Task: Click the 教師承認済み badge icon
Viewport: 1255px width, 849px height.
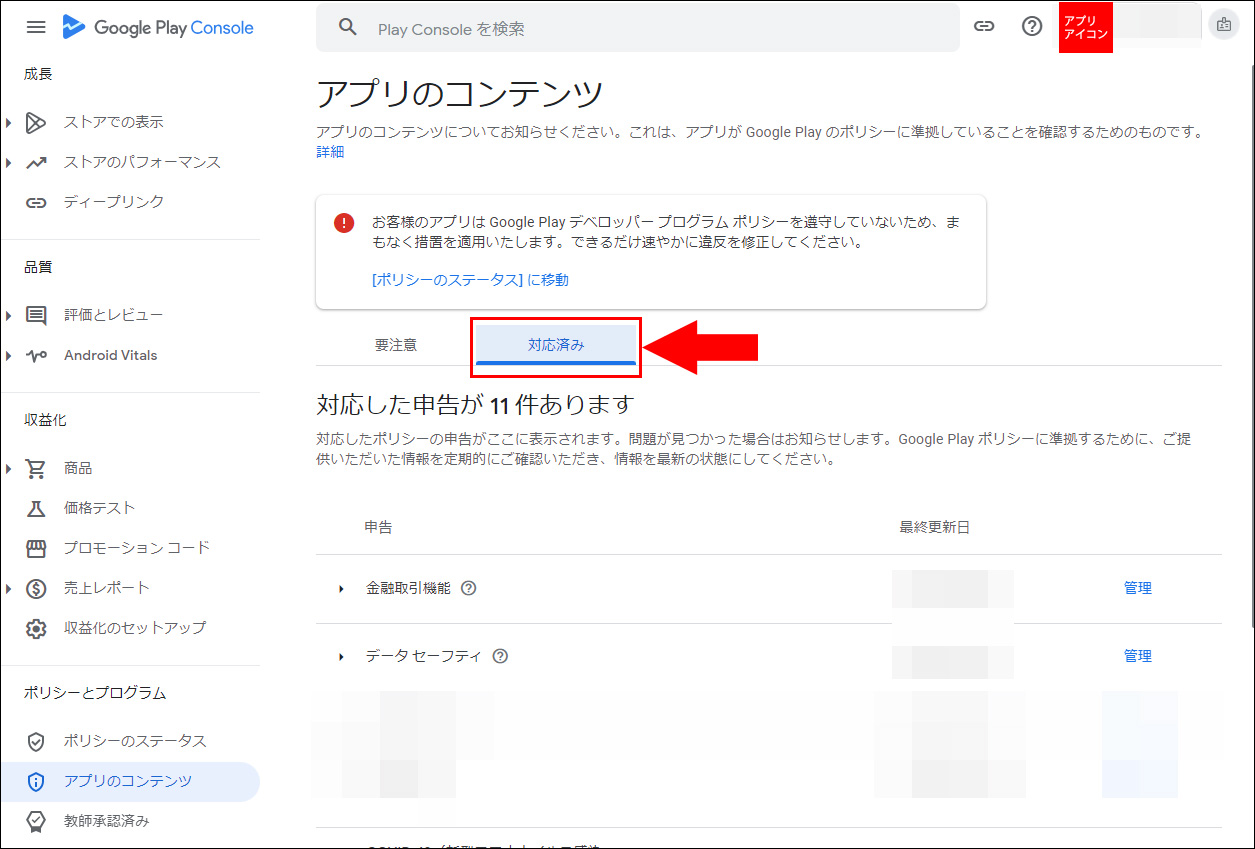Action: pyautogui.click(x=36, y=821)
